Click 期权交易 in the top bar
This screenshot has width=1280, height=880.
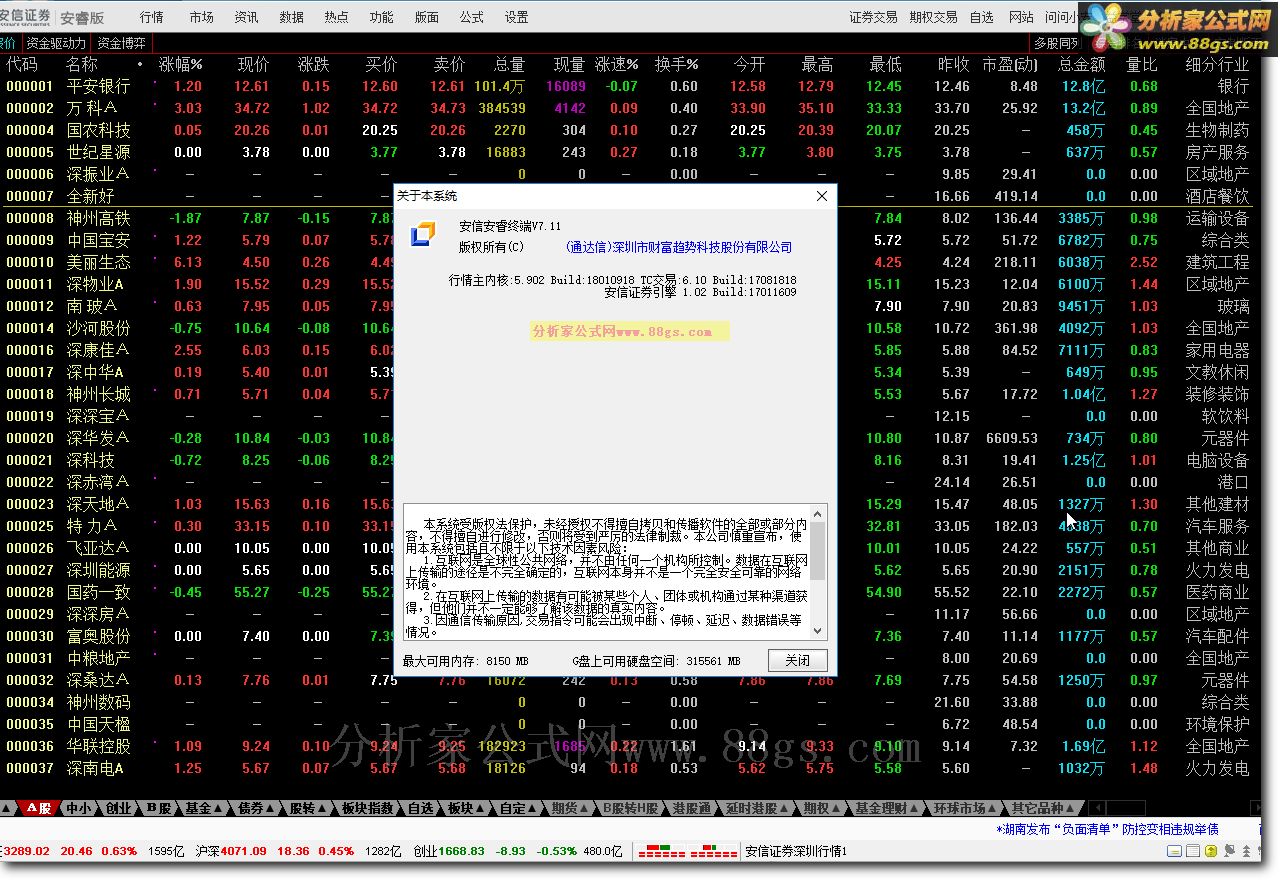point(934,17)
